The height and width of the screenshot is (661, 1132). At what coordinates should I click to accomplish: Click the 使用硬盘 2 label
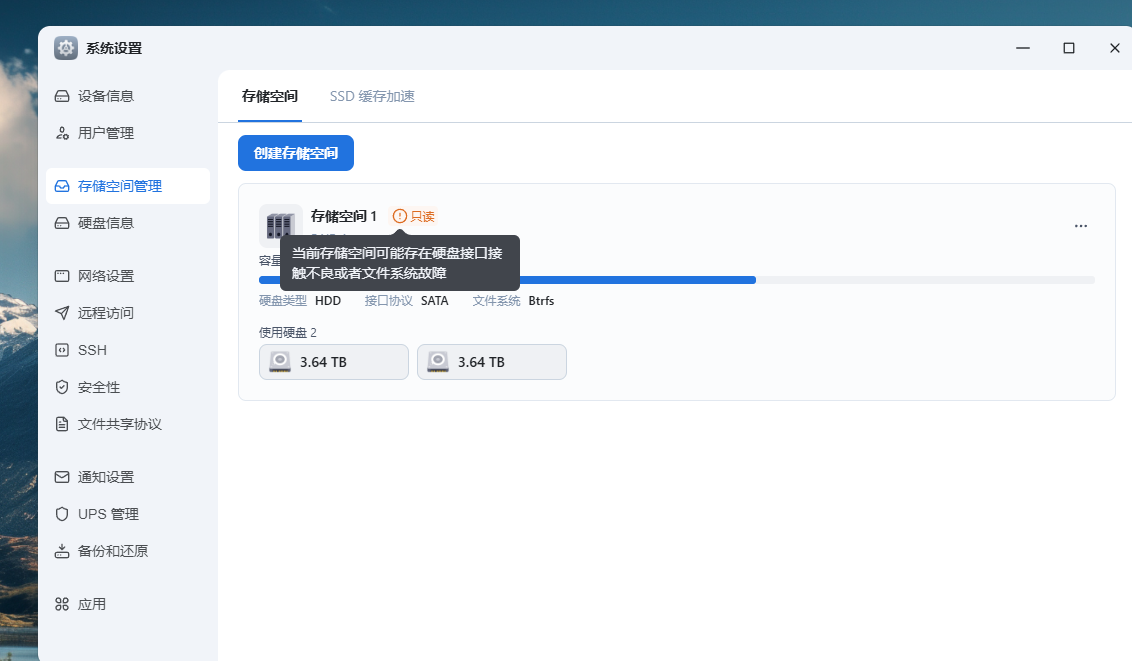pyautogui.click(x=288, y=333)
